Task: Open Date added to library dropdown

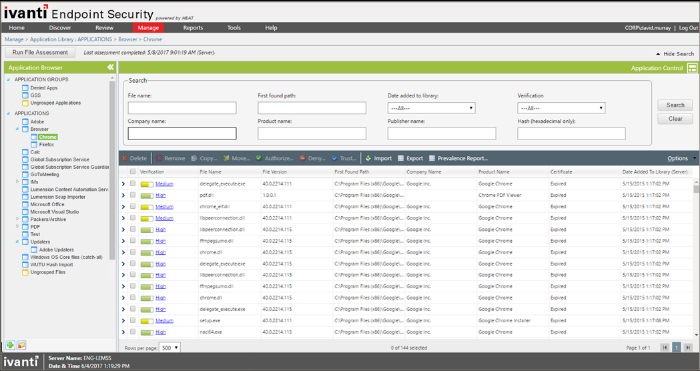Action: click(431, 108)
